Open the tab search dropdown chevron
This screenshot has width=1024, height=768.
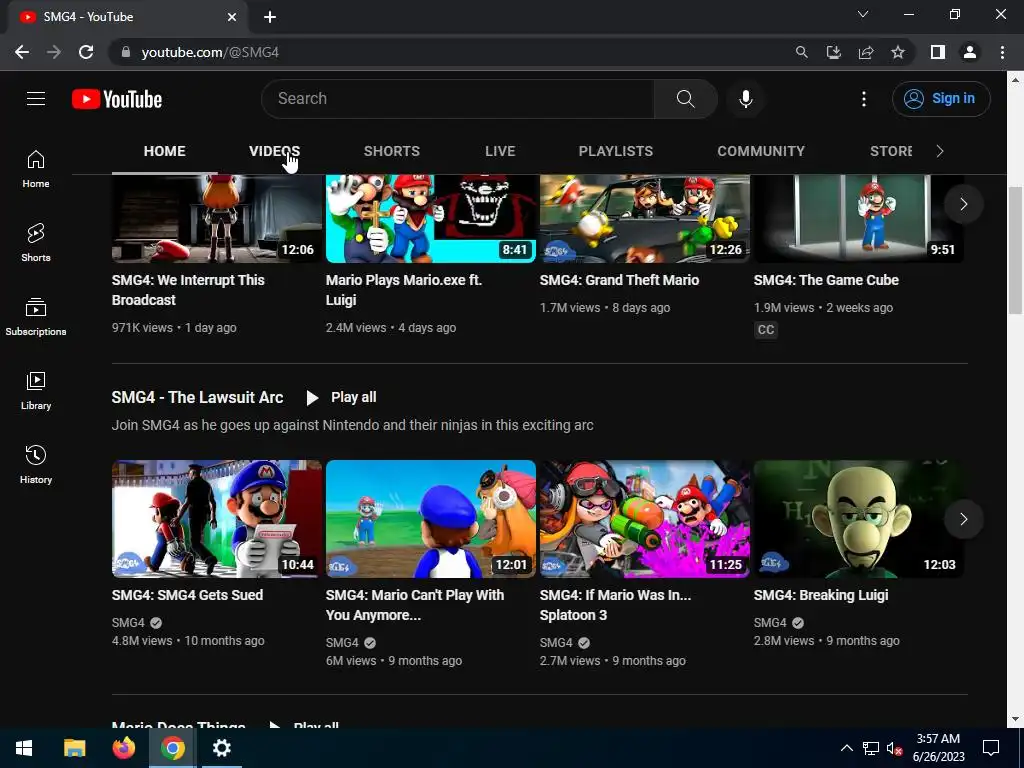[863, 14]
